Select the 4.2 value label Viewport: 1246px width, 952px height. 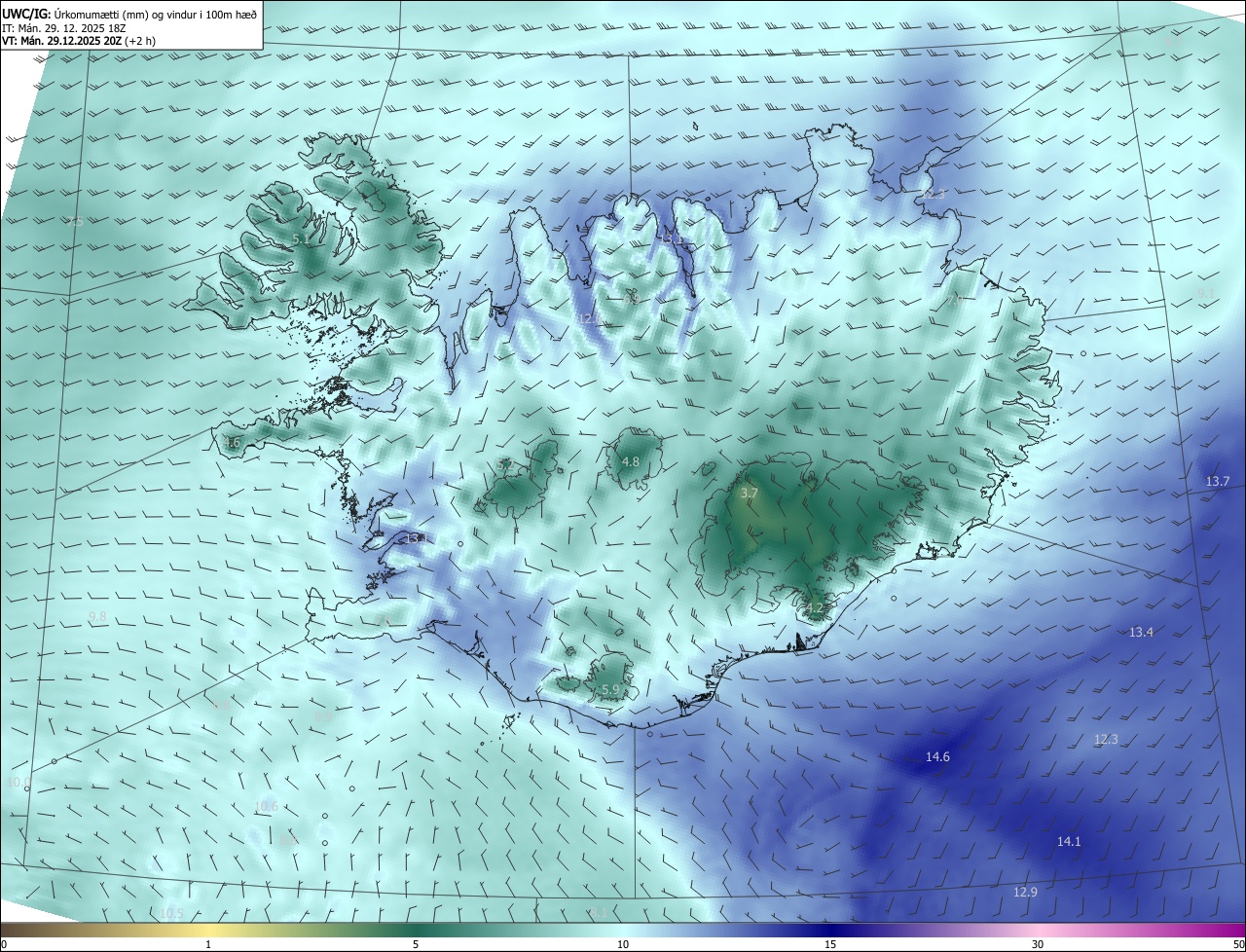pyautogui.click(x=815, y=608)
